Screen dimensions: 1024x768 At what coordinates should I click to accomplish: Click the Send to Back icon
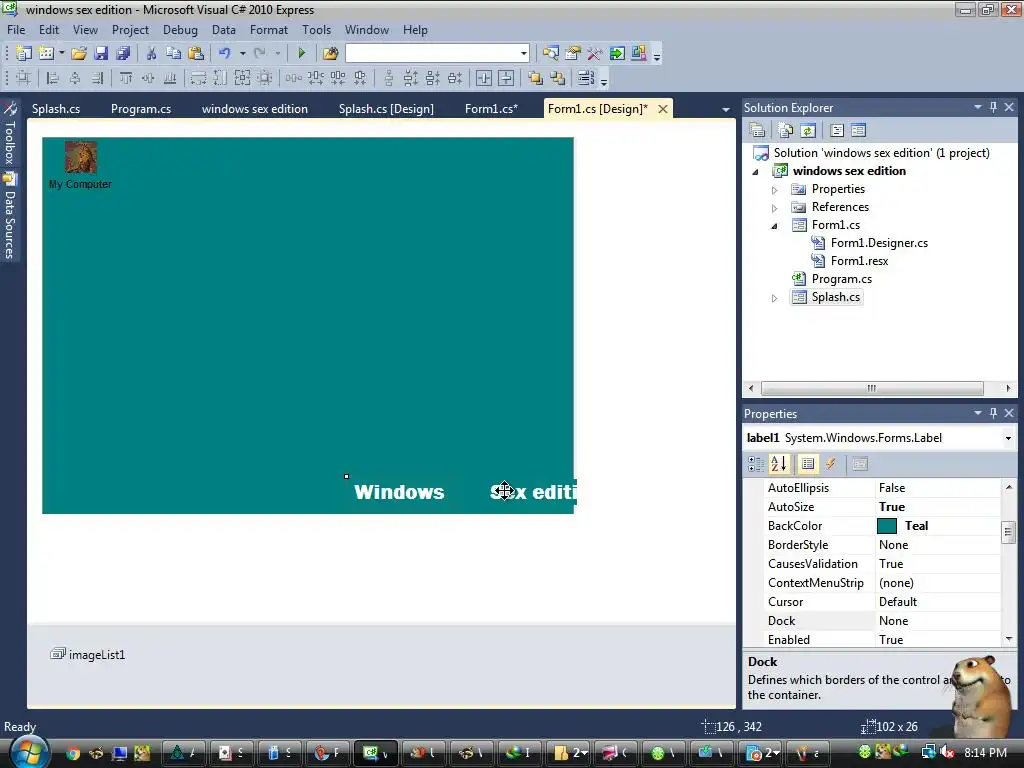point(558,78)
